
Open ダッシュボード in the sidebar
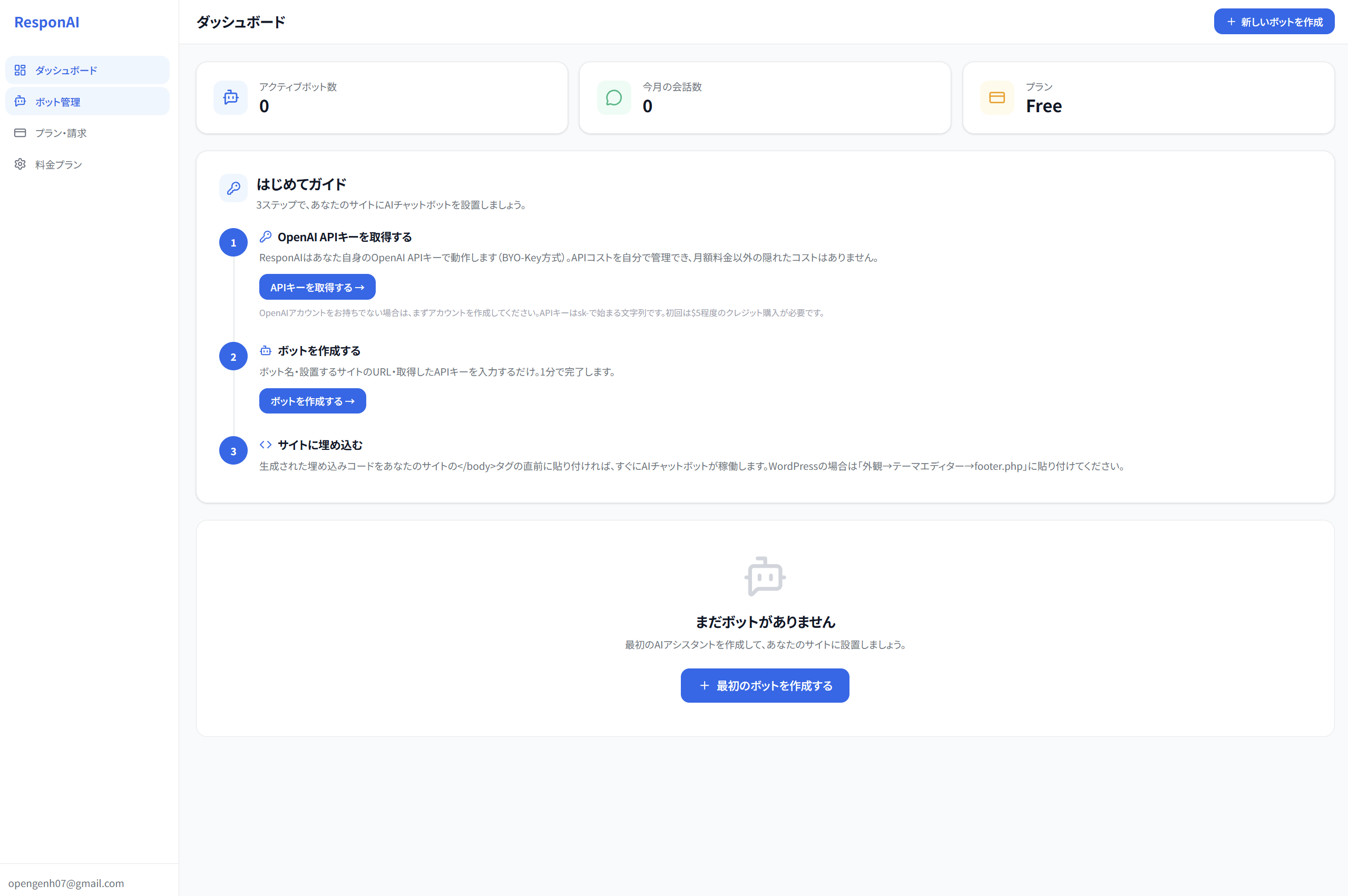87,70
